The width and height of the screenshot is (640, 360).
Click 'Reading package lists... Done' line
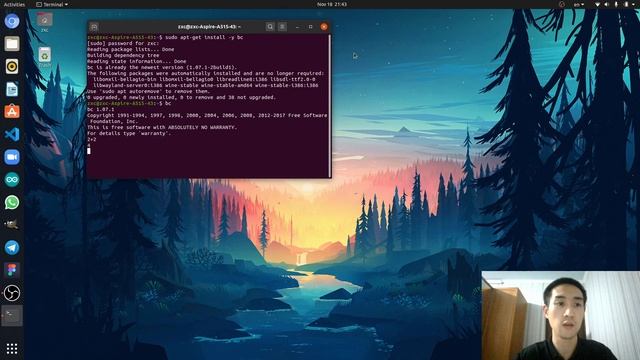(x=131, y=49)
